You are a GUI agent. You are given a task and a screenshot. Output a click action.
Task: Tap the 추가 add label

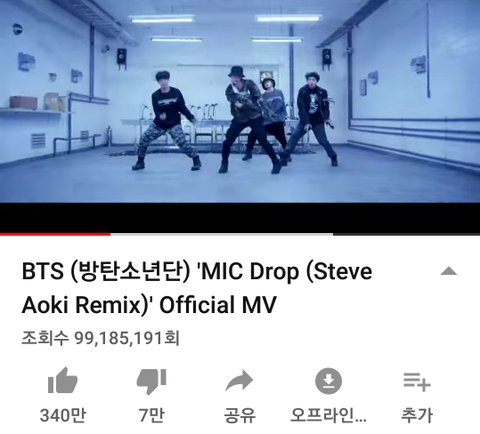point(417,415)
